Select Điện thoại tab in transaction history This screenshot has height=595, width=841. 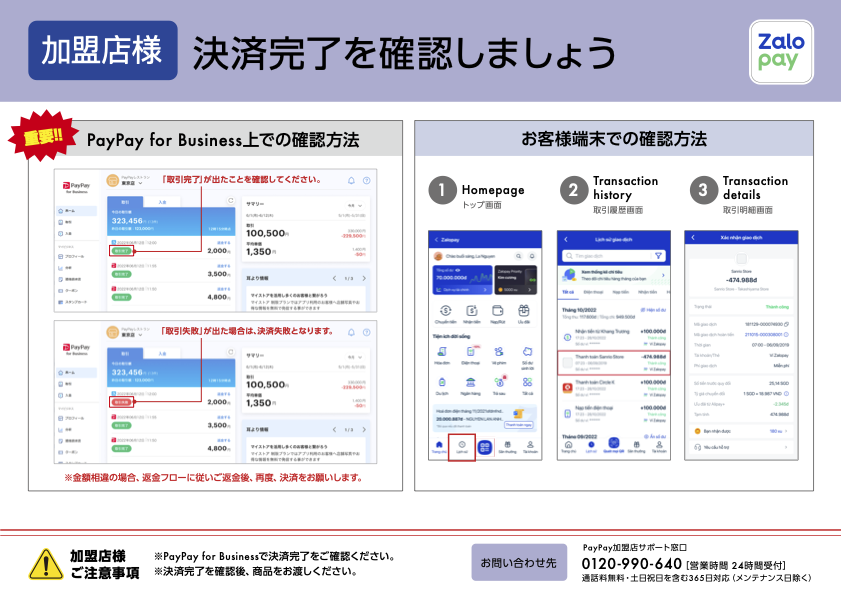point(593,292)
